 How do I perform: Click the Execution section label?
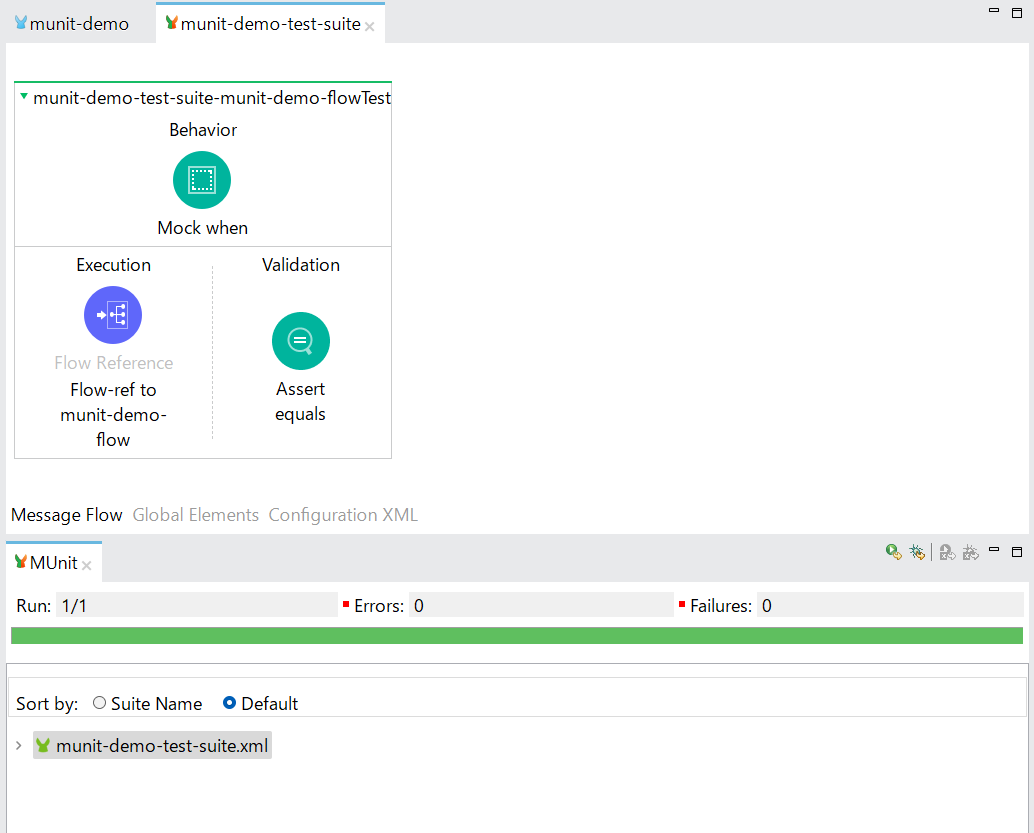[x=113, y=264]
